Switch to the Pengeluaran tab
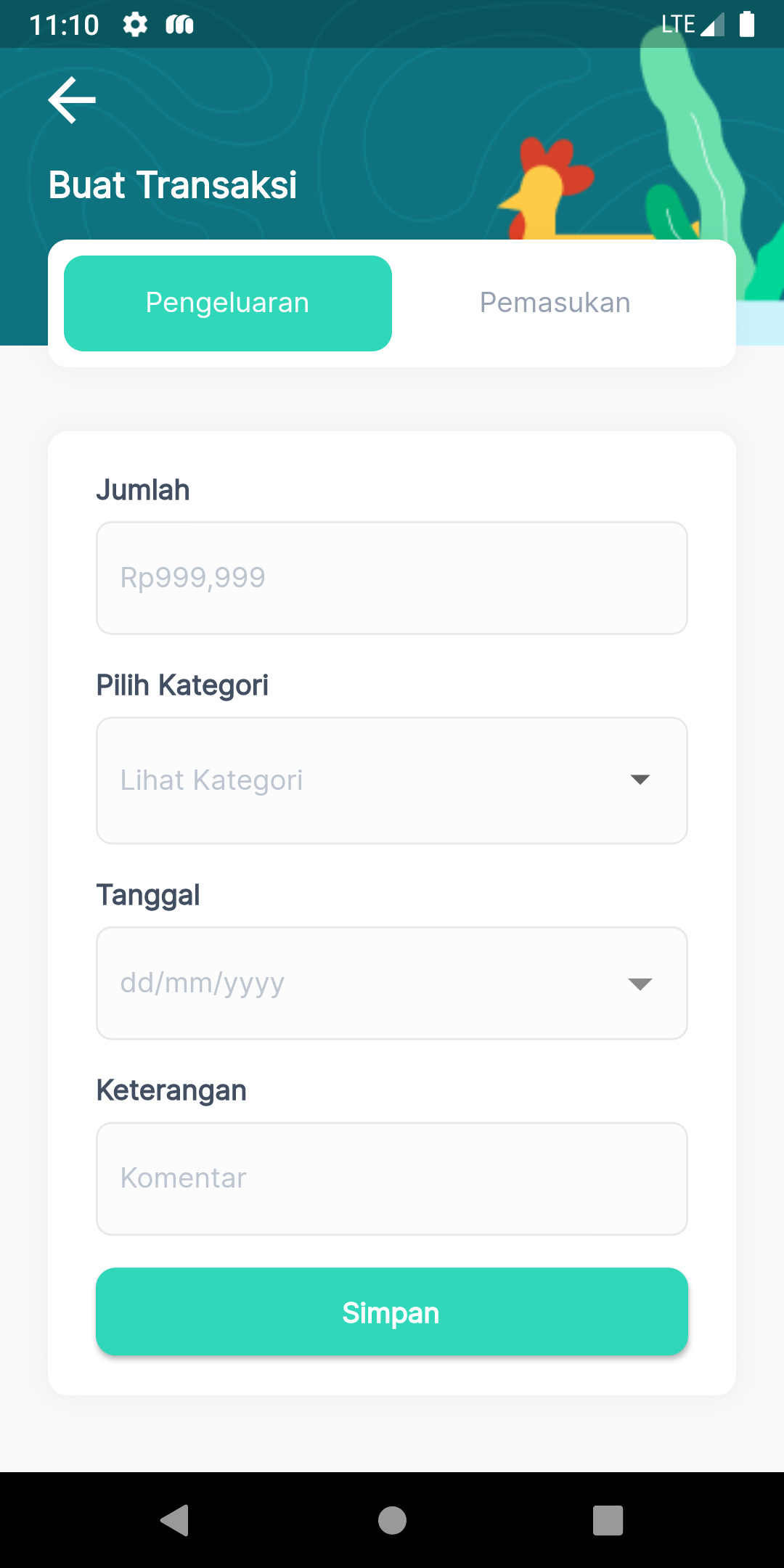 (x=228, y=303)
